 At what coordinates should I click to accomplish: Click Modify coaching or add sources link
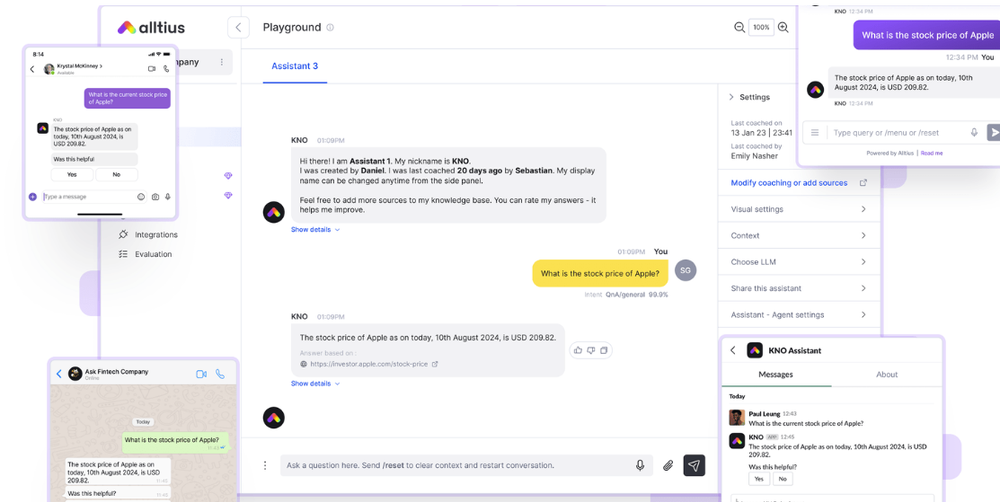[789, 183]
